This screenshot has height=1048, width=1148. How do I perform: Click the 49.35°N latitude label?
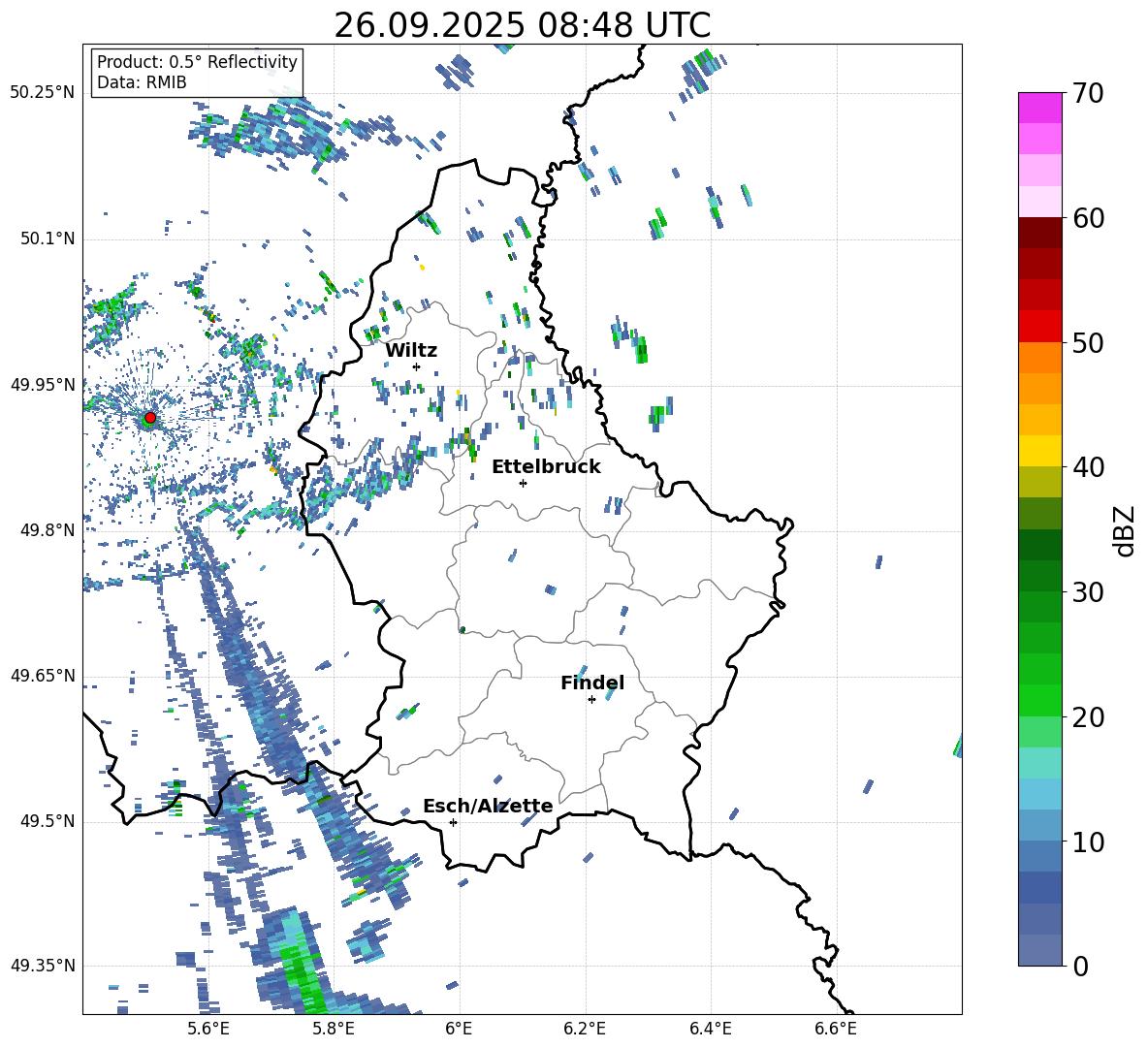(43, 966)
